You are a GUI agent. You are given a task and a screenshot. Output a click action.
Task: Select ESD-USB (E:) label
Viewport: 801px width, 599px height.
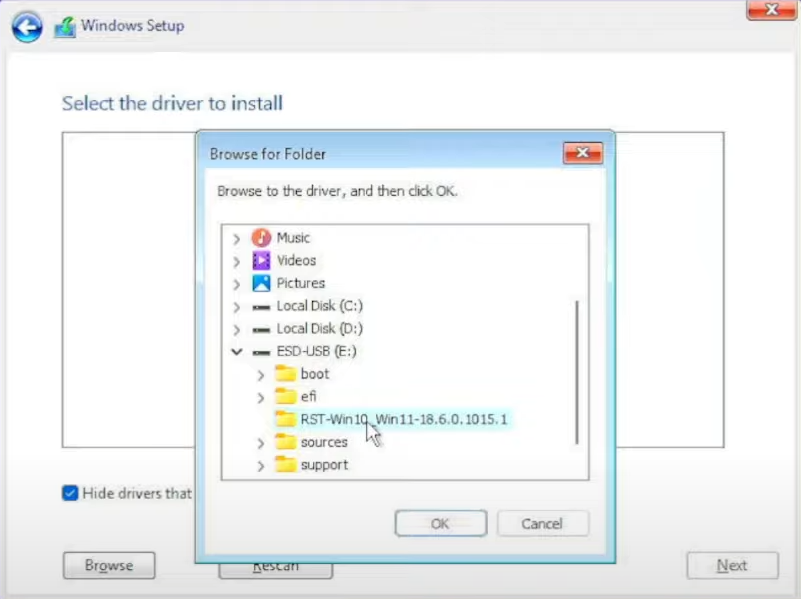tap(316, 351)
